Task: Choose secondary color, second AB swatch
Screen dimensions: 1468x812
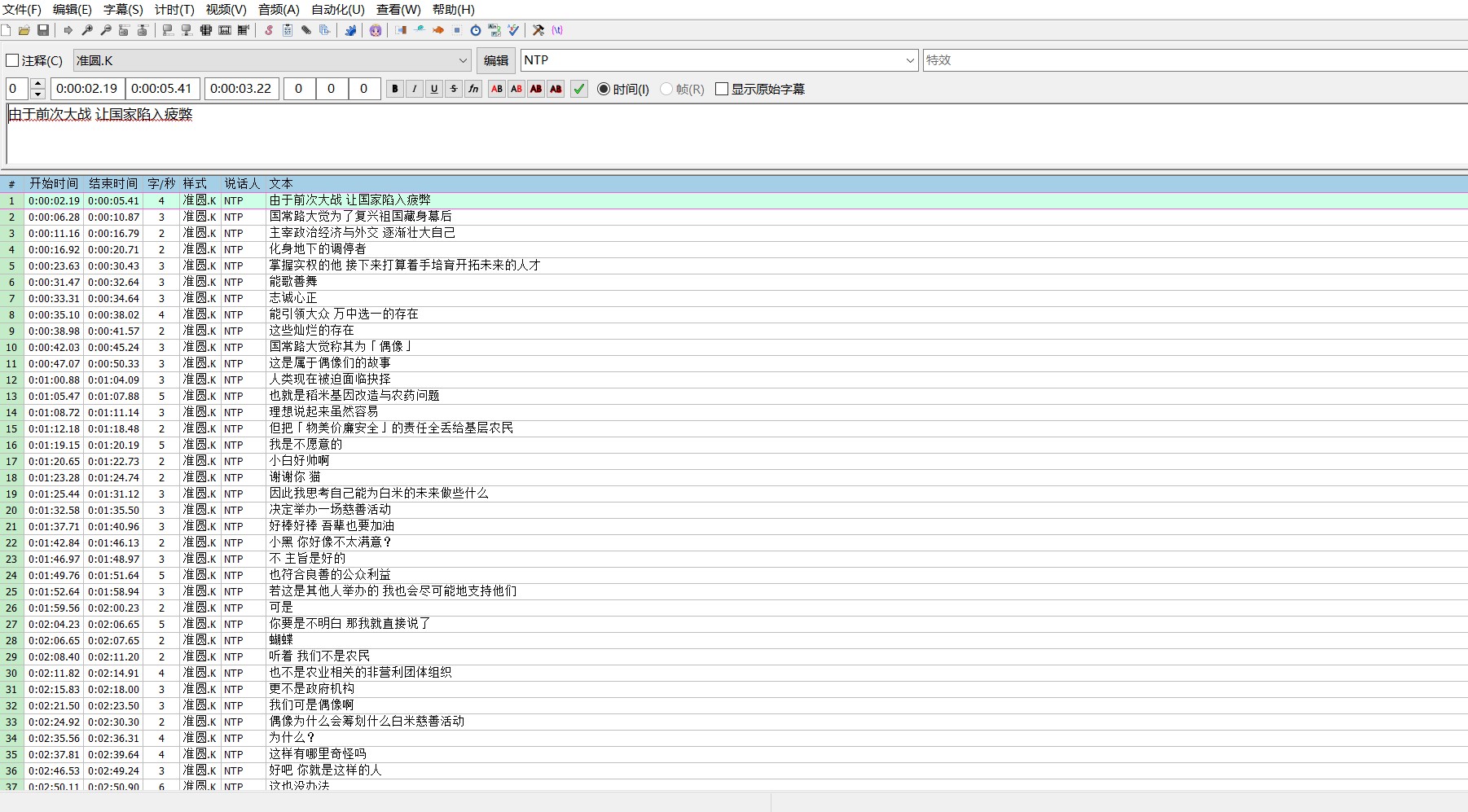Action: pyautogui.click(x=516, y=89)
